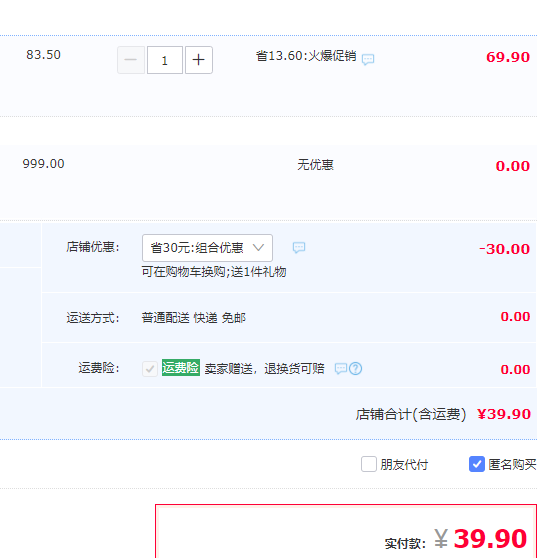Click the 店铺合计(含运费) subtotal ¥39.90
The height and width of the screenshot is (558, 558).
pos(504,414)
